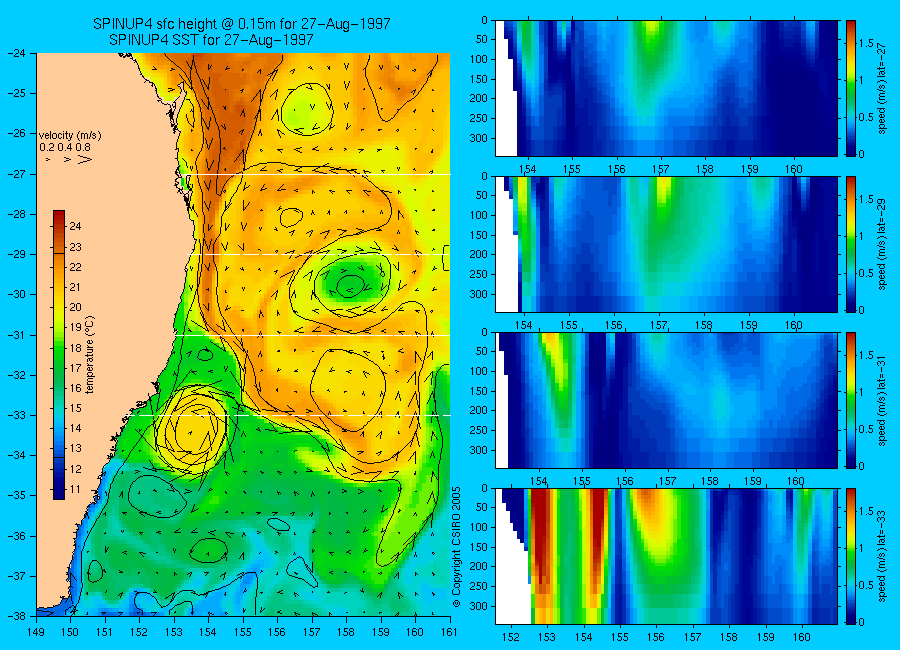
Task: Click the speed colorbar for lat=-31
Action: point(851,400)
